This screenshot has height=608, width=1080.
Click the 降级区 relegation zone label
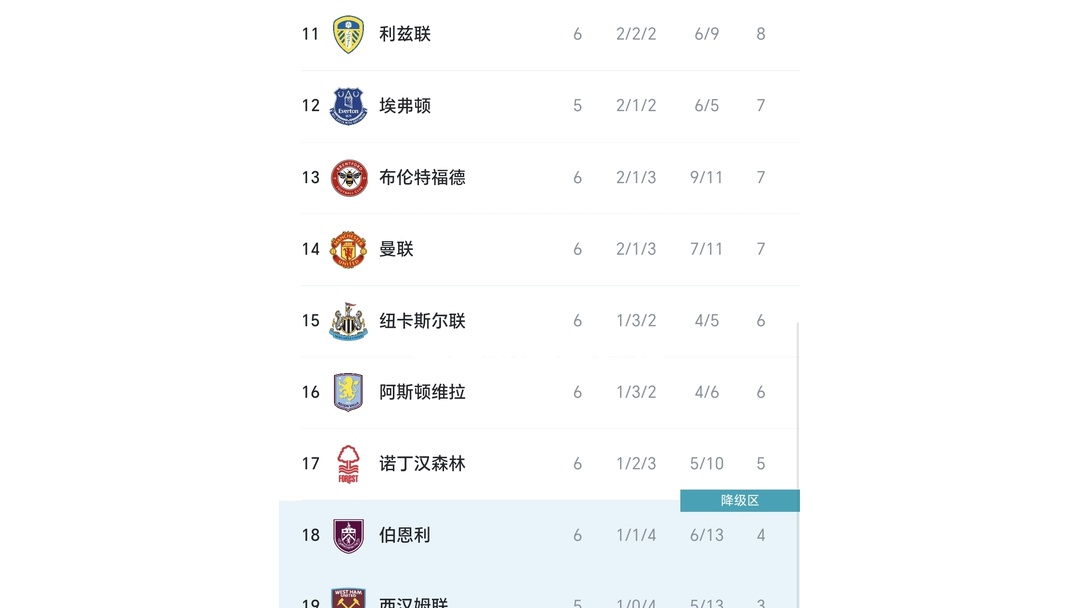pos(740,500)
